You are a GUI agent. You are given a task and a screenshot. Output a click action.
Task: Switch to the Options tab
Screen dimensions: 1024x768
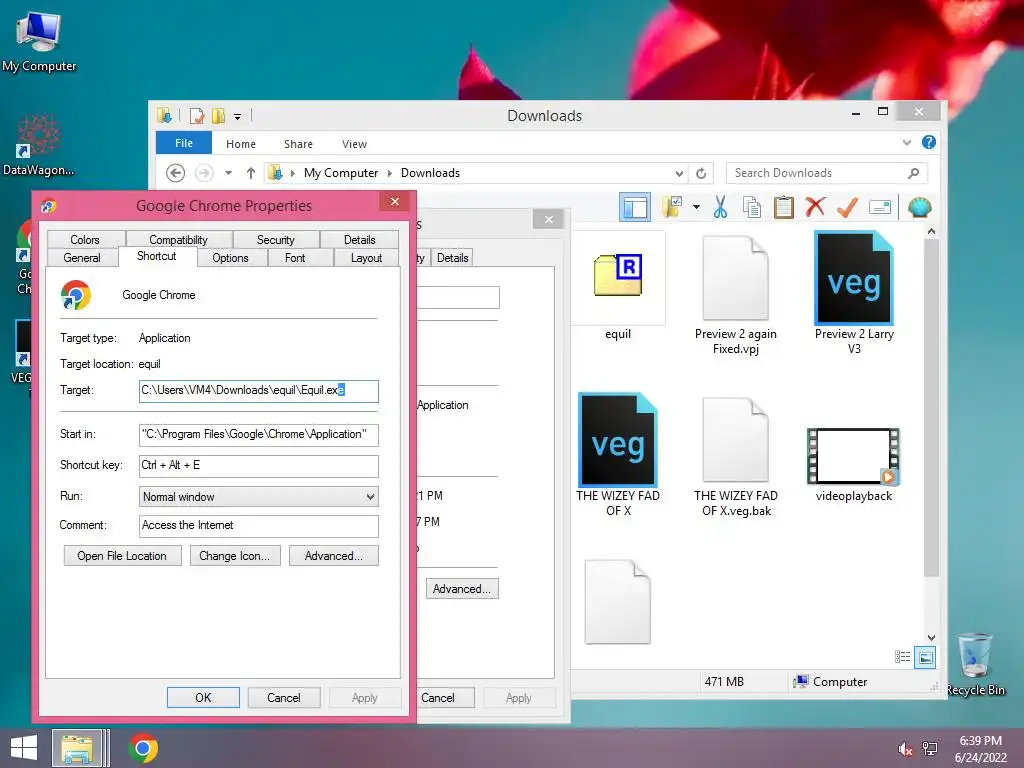[231, 258]
